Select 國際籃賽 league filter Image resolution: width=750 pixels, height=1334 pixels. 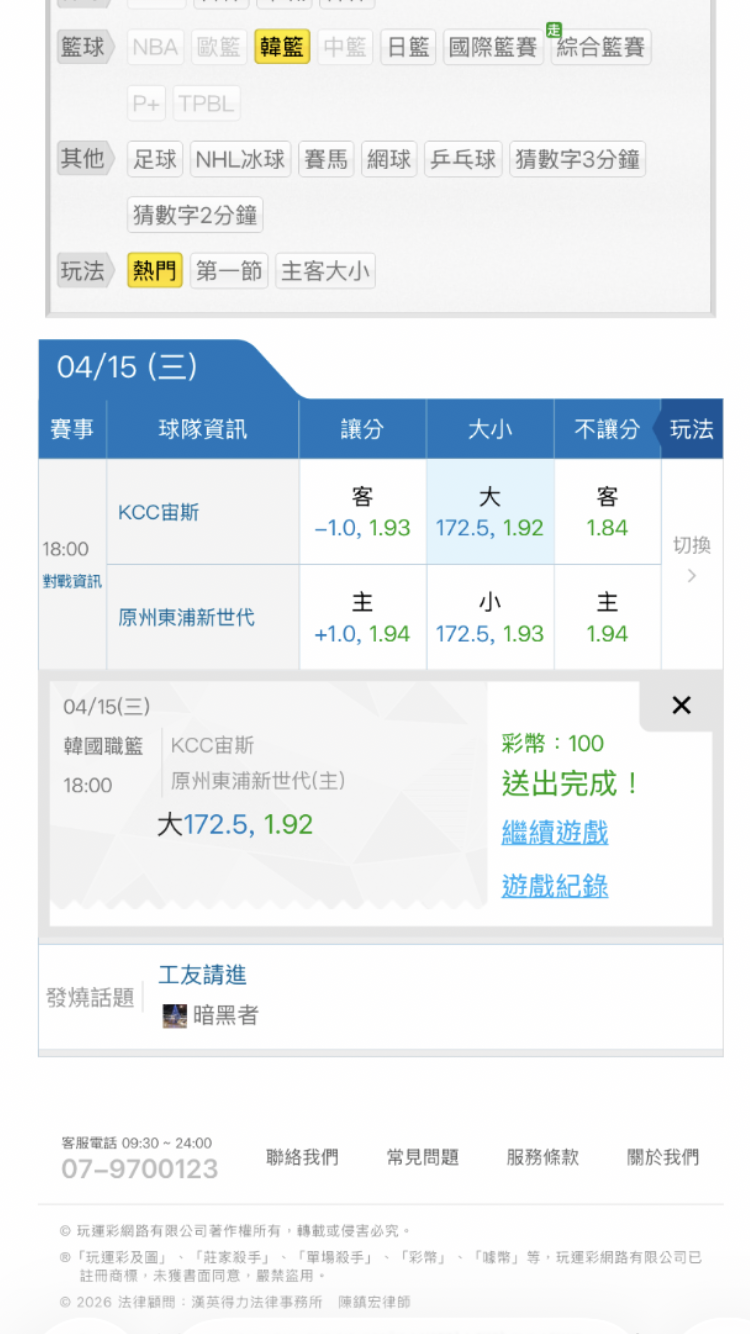[493, 47]
